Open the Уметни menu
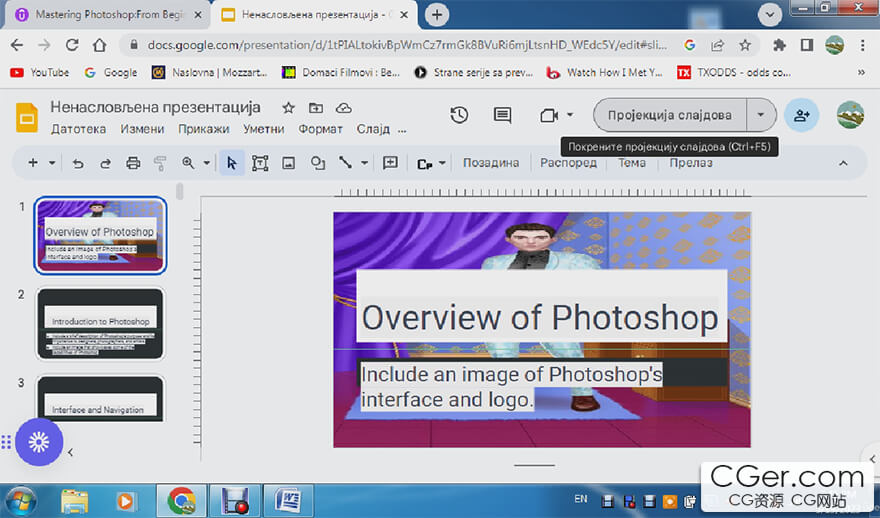880x518 pixels. [x=263, y=129]
